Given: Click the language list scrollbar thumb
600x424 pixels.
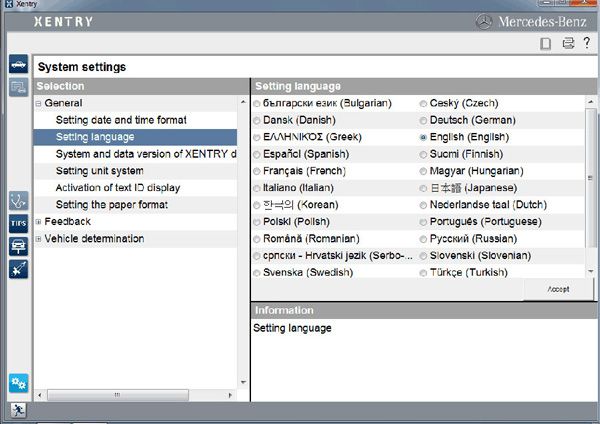Looking at the screenshot, I should click(x=590, y=178).
